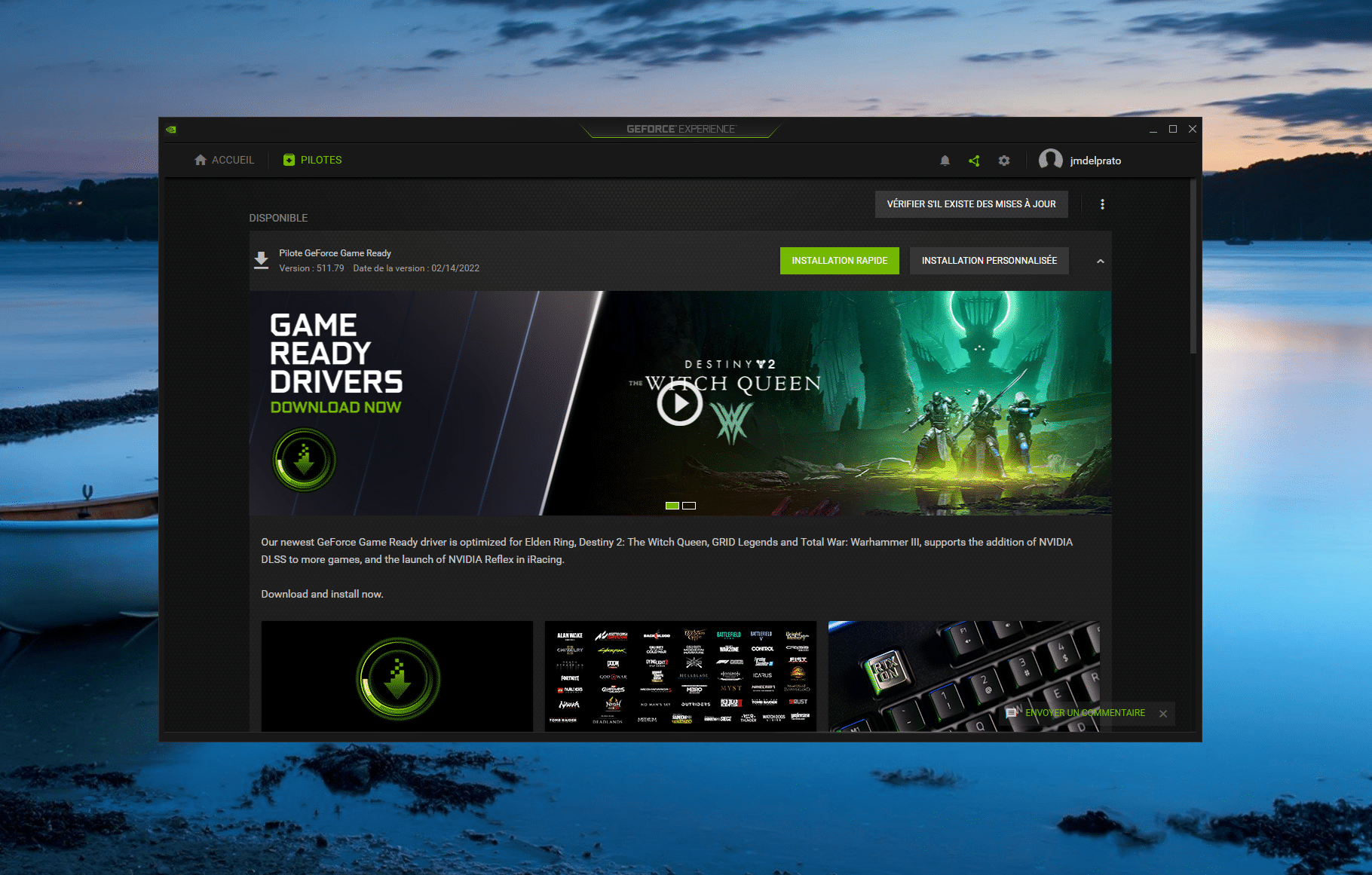Viewport: 1372px width, 875px height.
Task: Click the NVIDIA logo in title bar
Action: point(171,130)
